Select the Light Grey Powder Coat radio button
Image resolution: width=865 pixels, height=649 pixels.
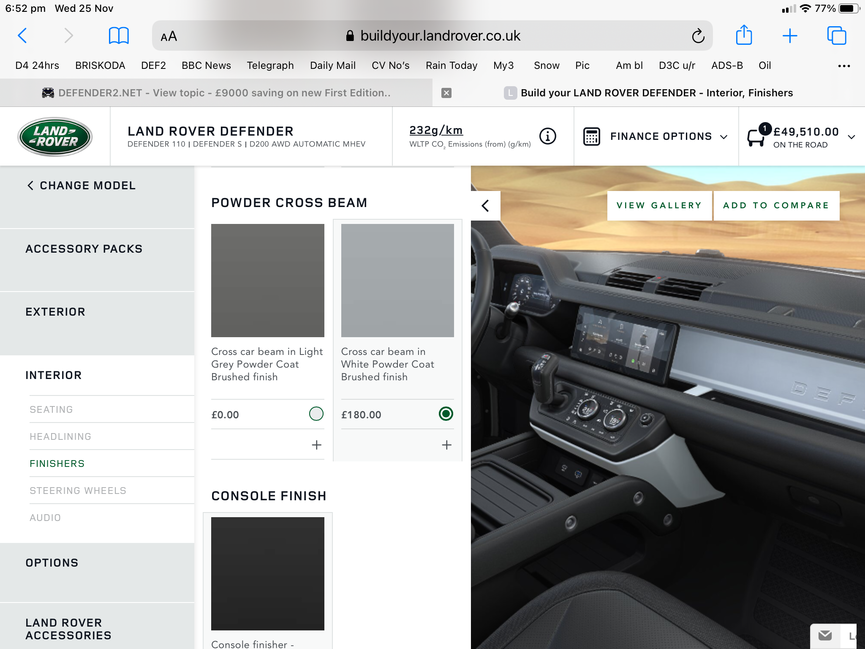pos(316,414)
